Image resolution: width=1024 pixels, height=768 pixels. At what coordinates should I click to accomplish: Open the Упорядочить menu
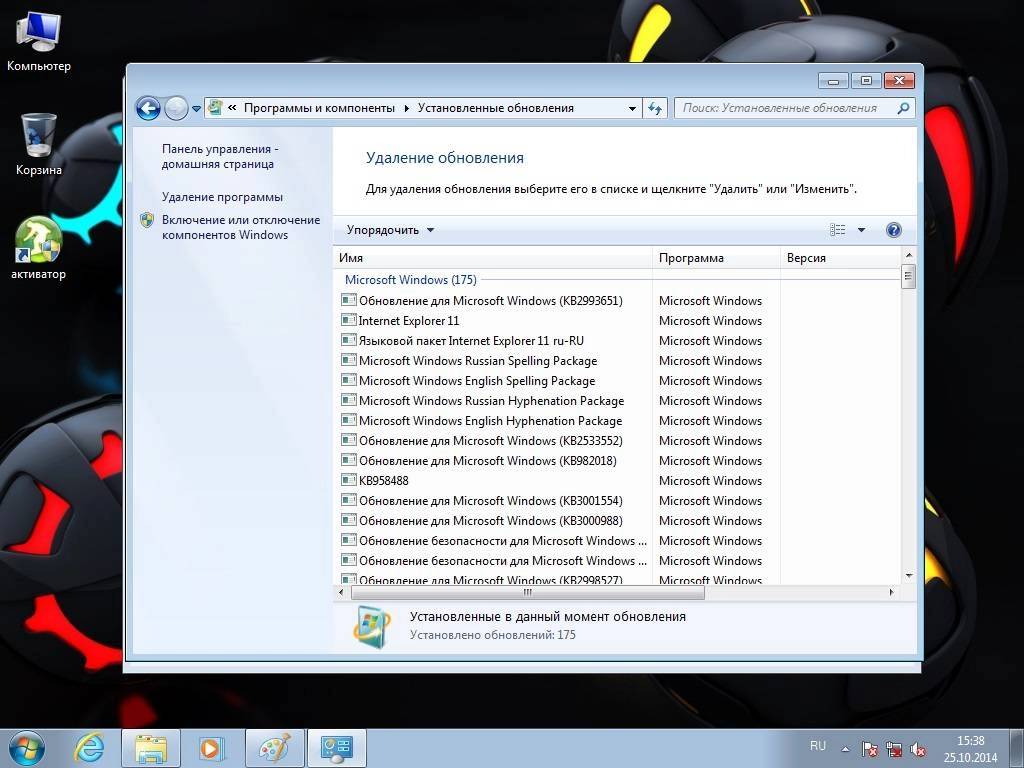click(x=390, y=230)
